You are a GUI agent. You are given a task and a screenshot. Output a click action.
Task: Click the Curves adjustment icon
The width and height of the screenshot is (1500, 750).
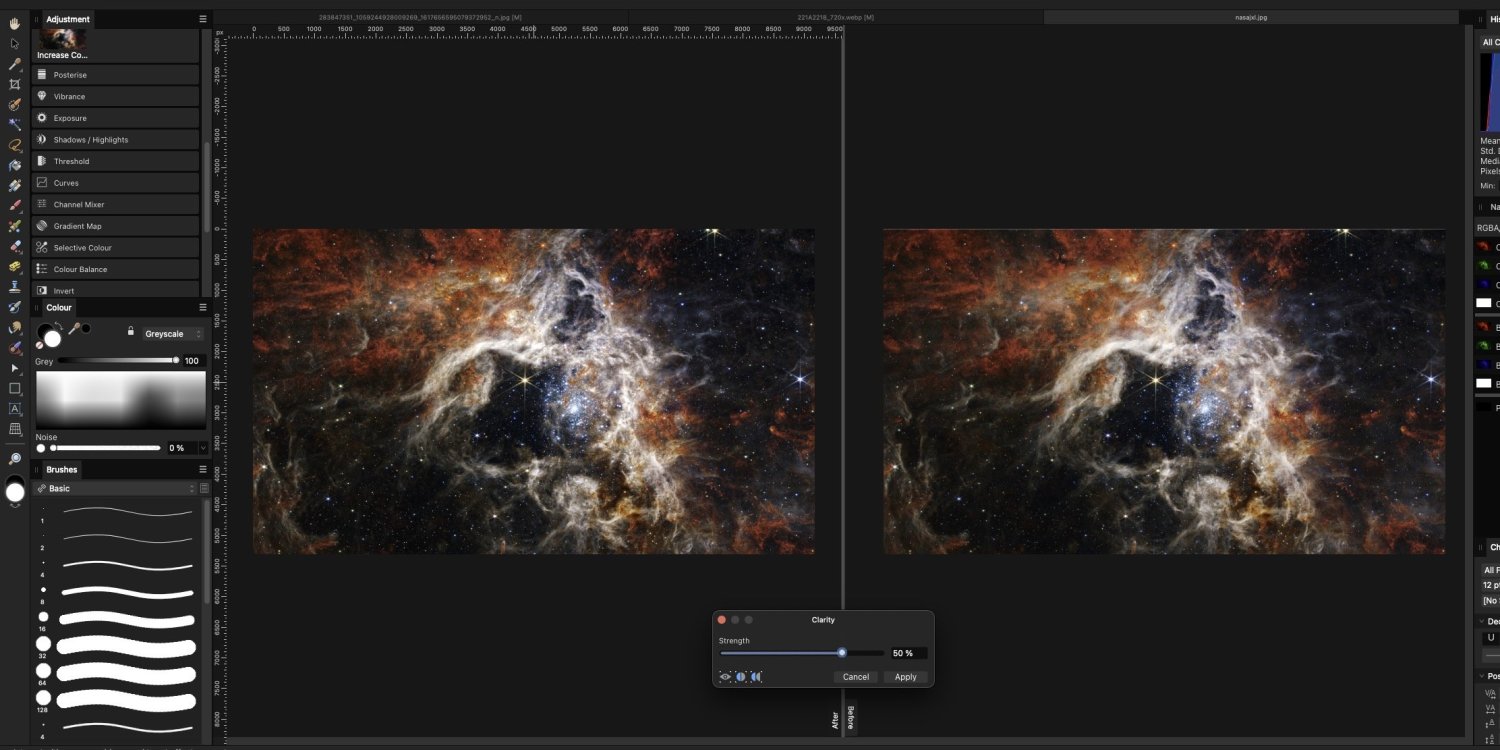pyautogui.click(x=42, y=183)
